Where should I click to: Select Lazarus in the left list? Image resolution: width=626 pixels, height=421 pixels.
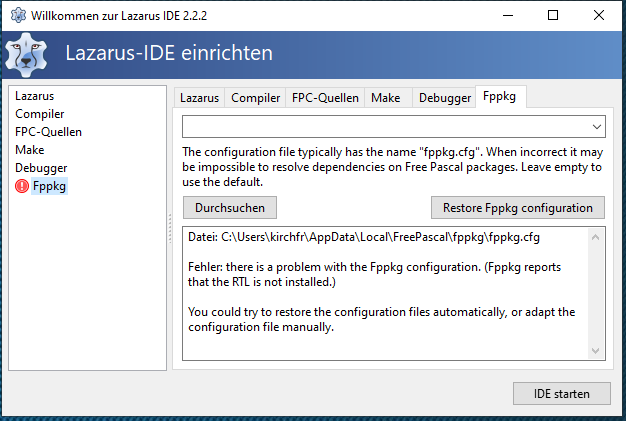(x=34, y=96)
